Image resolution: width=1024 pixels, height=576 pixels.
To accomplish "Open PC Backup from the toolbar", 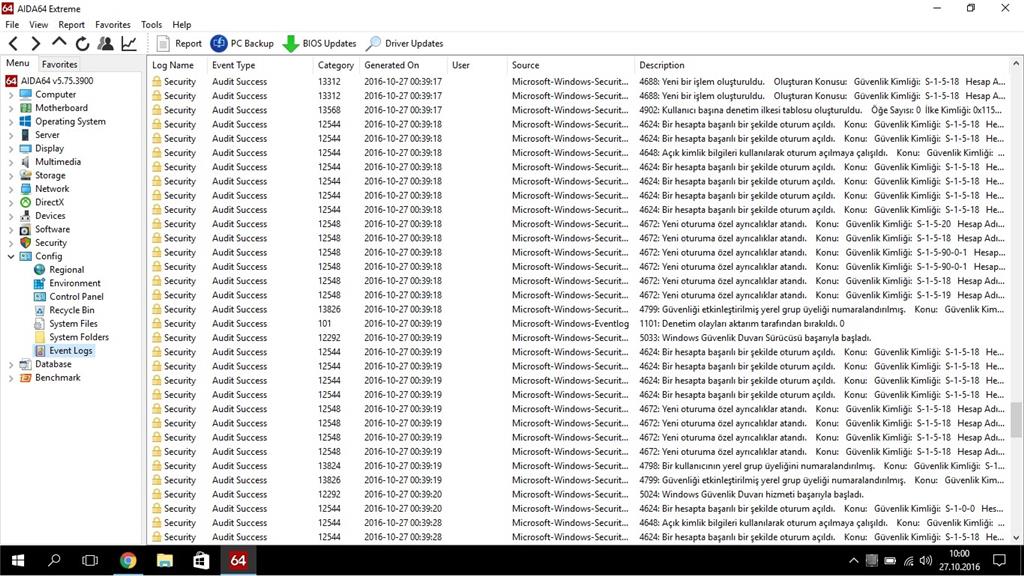I will (x=242, y=44).
